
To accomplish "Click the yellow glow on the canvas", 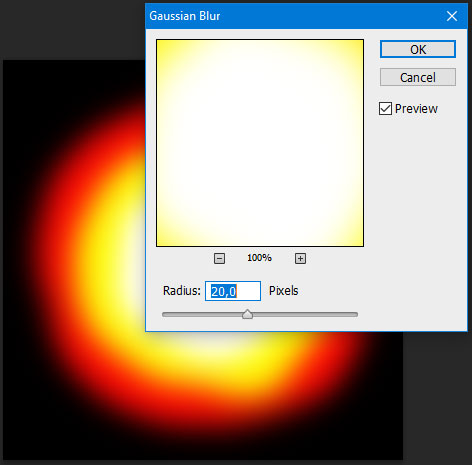I will coord(110,260).
